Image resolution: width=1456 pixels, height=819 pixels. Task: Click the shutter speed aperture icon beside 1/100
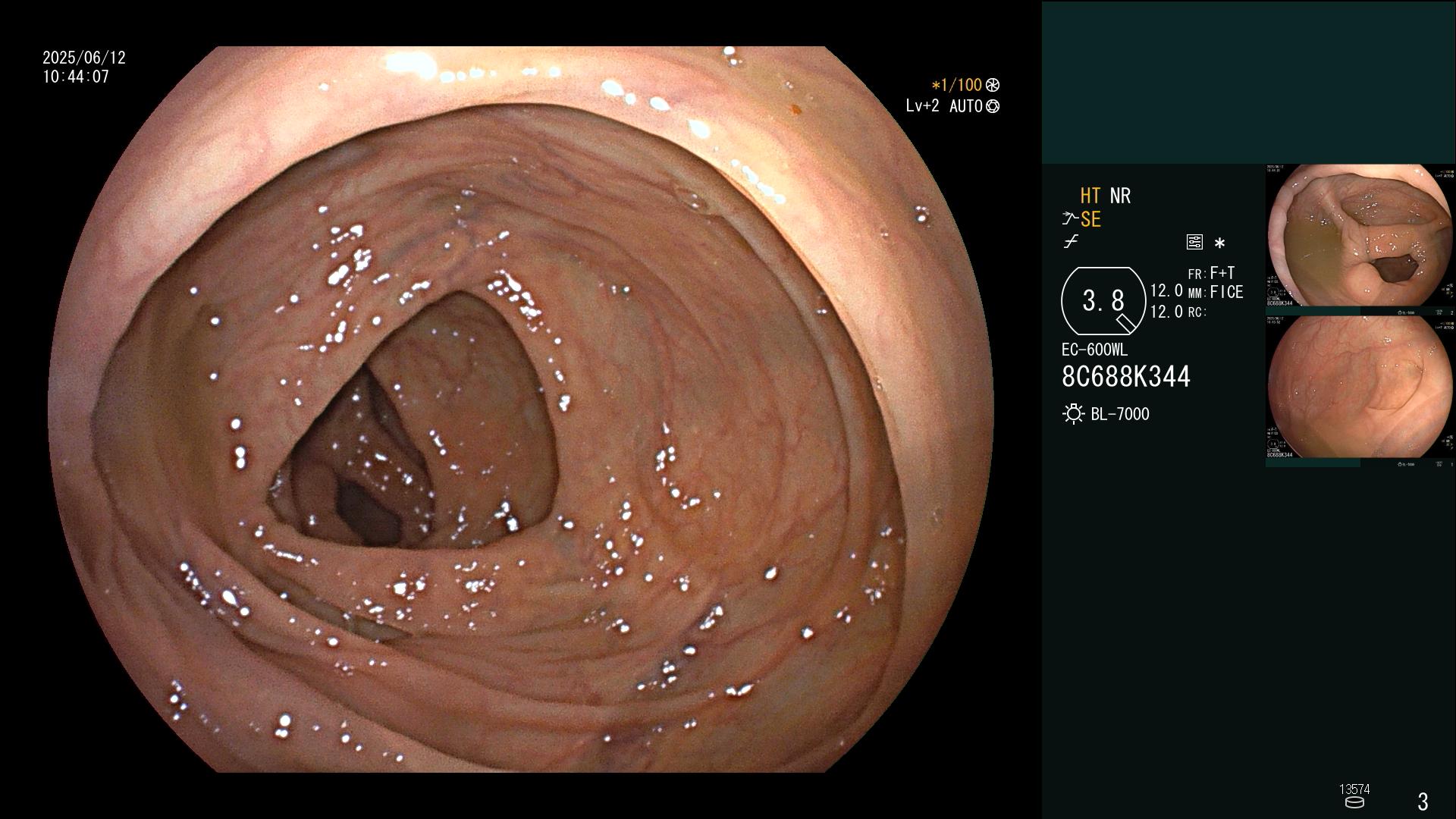click(992, 85)
